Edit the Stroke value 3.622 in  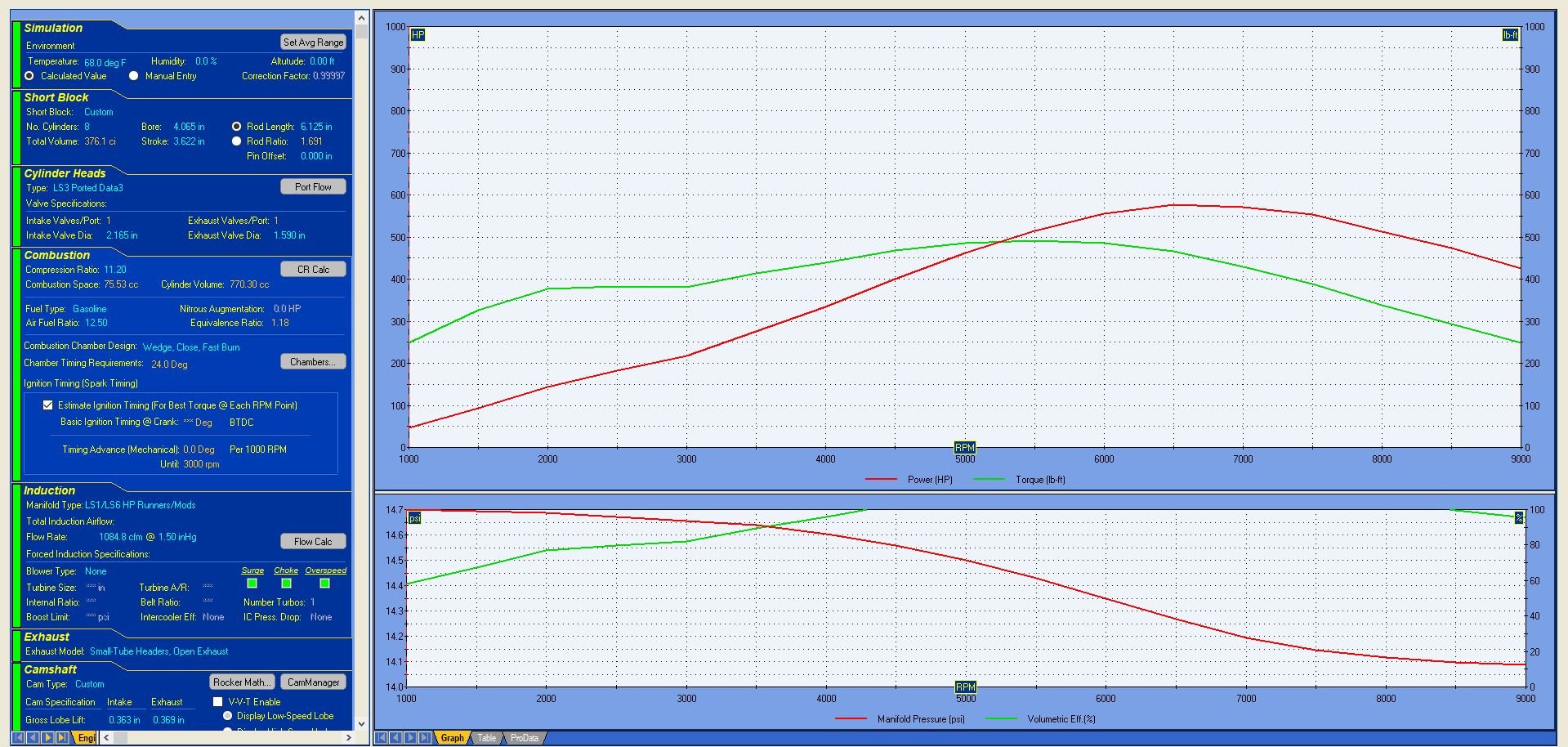[189, 141]
